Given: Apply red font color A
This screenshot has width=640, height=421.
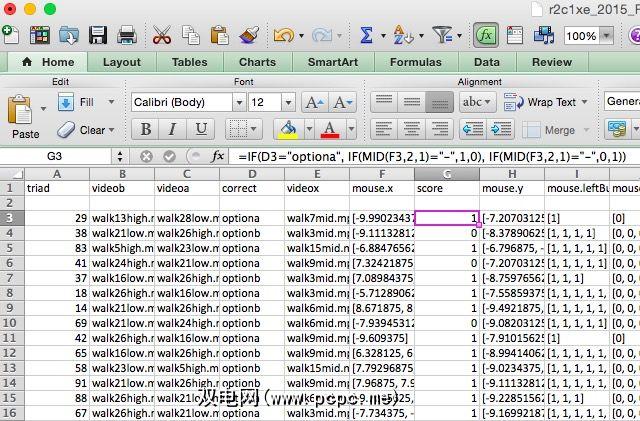Looking at the screenshot, I should (330, 129).
